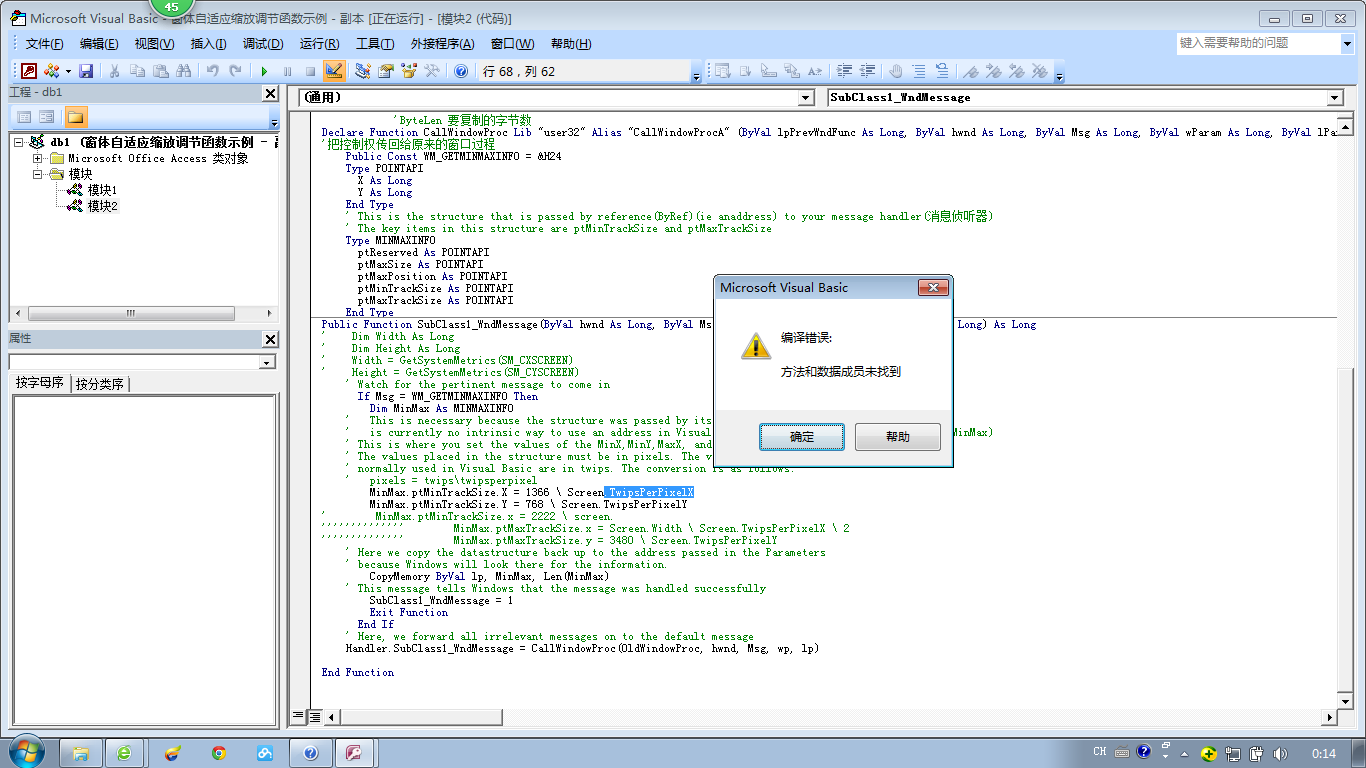Open the SubClass1_WndMessage procedure dropdown
The height and width of the screenshot is (768, 1366).
coord(1334,98)
